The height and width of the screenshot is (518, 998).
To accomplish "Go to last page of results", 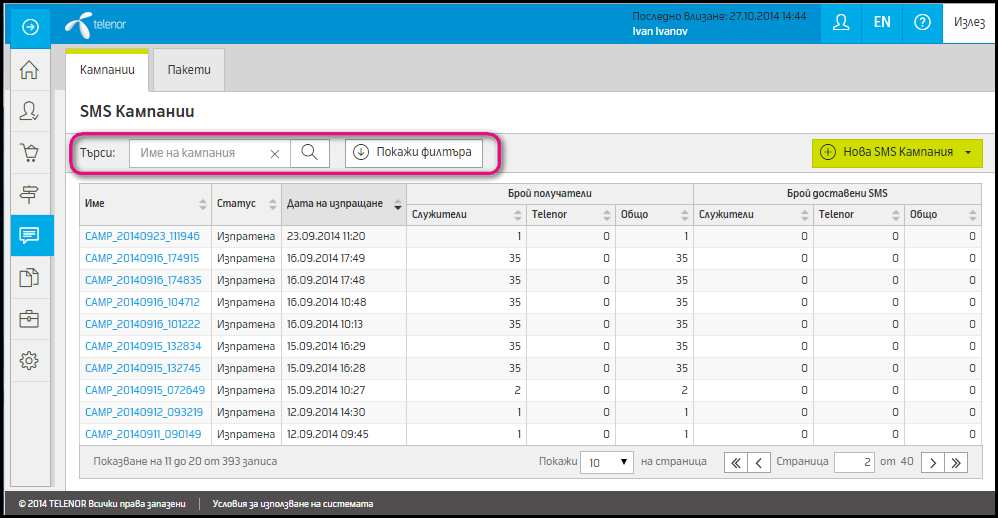I will (x=956, y=463).
